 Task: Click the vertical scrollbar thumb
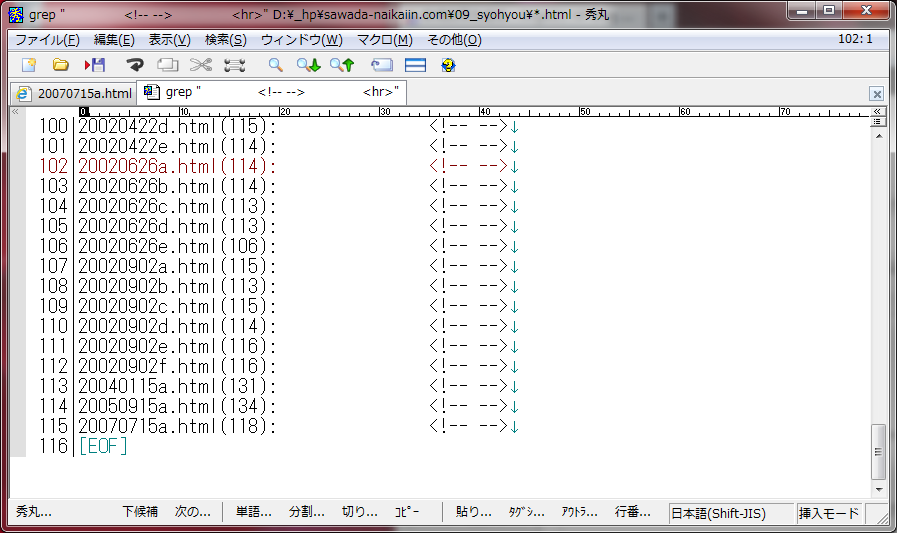click(x=878, y=452)
